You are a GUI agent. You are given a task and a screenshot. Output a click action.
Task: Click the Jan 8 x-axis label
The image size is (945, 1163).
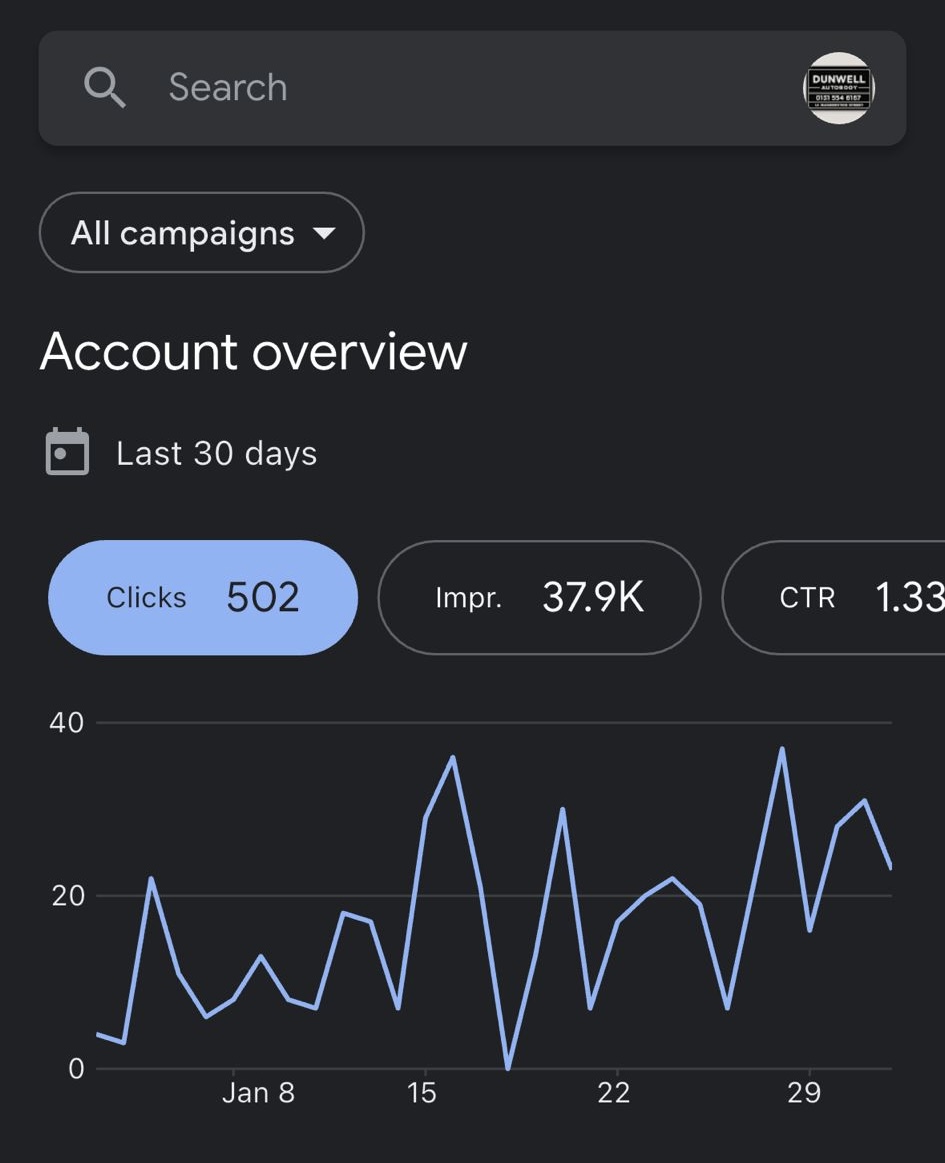[x=258, y=1093]
